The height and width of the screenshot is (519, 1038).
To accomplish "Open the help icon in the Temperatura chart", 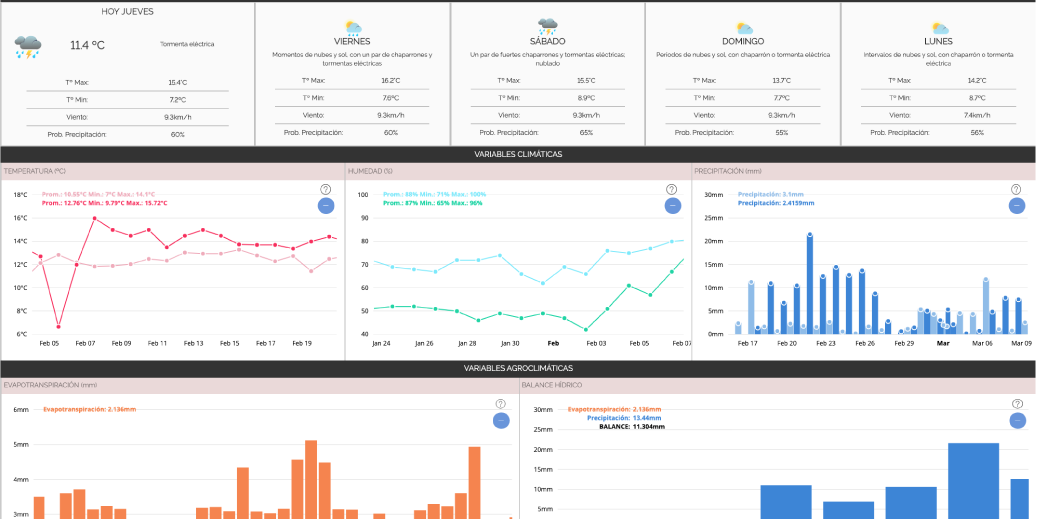I will (325, 189).
